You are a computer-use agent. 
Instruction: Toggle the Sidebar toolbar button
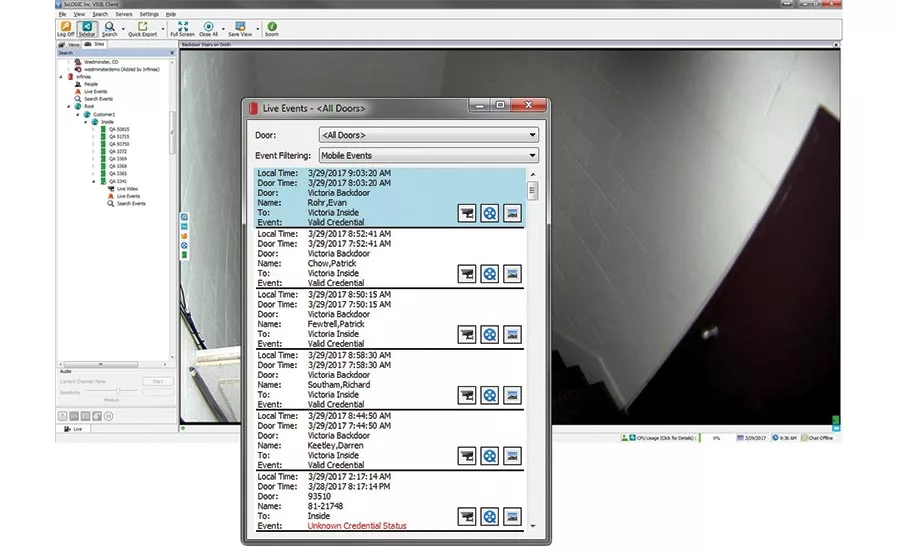87,28
